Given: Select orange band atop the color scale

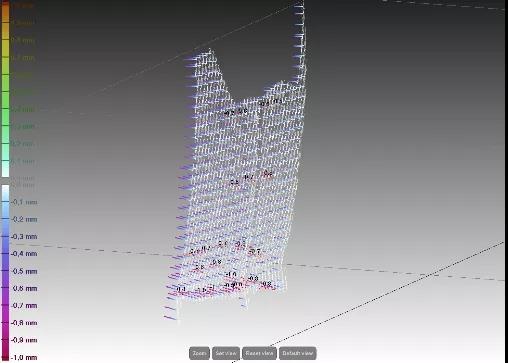Looking at the screenshot, I should point(5,12).
